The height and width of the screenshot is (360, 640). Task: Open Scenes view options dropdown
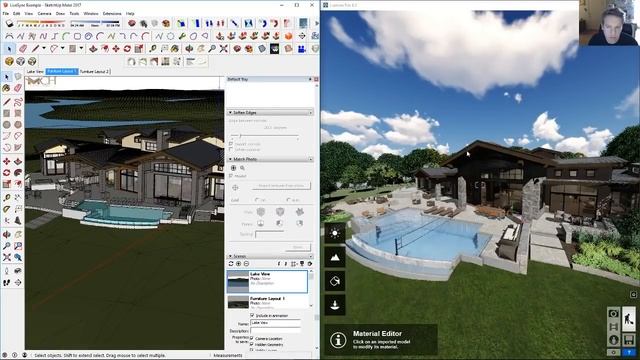(x=294, y=264)
